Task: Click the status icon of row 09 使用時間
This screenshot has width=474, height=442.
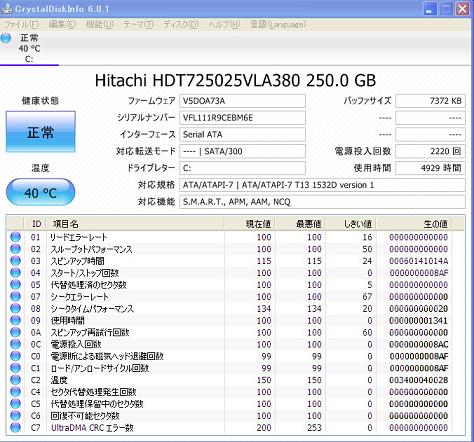Action: [x=15, y=320]
